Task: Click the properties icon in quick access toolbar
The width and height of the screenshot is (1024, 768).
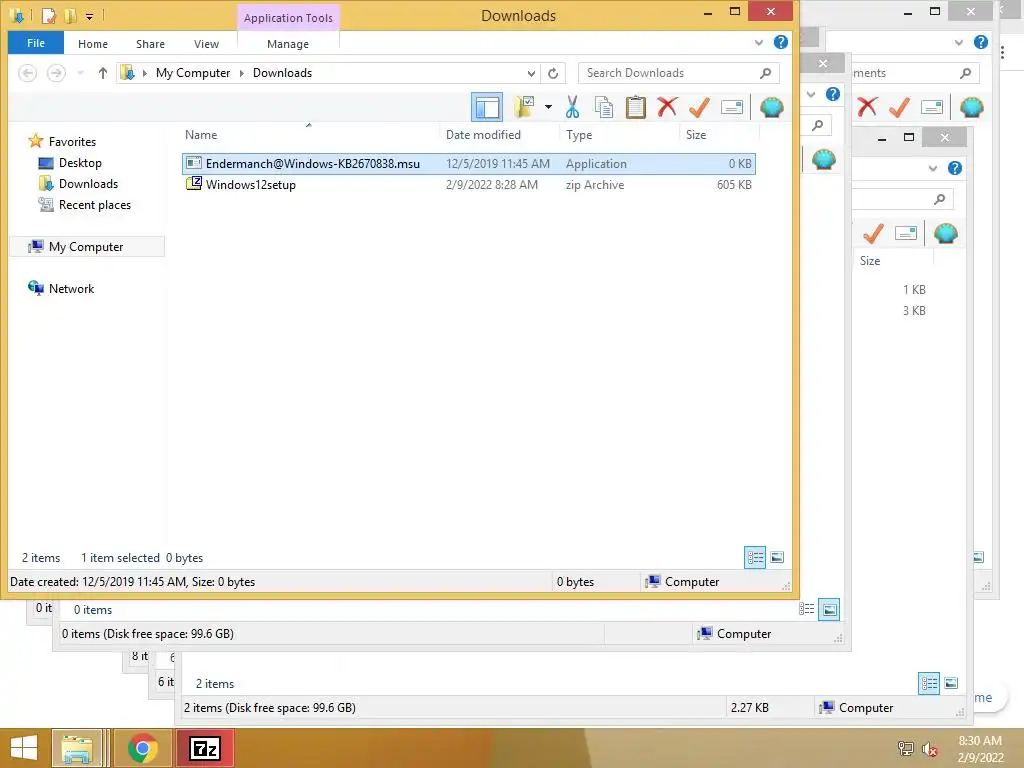Action: click(x=48, y=15)
